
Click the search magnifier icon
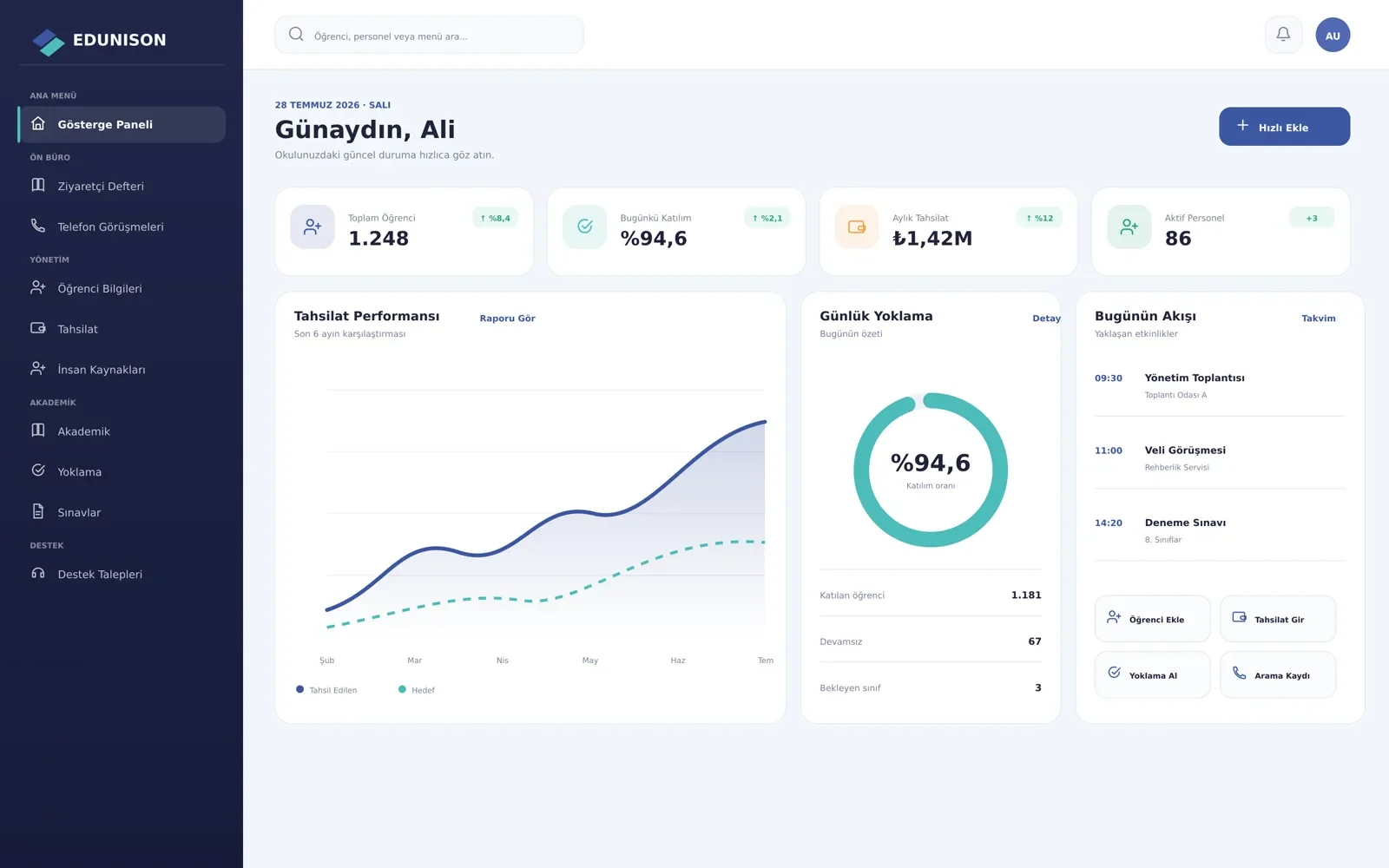click(296, 35)
